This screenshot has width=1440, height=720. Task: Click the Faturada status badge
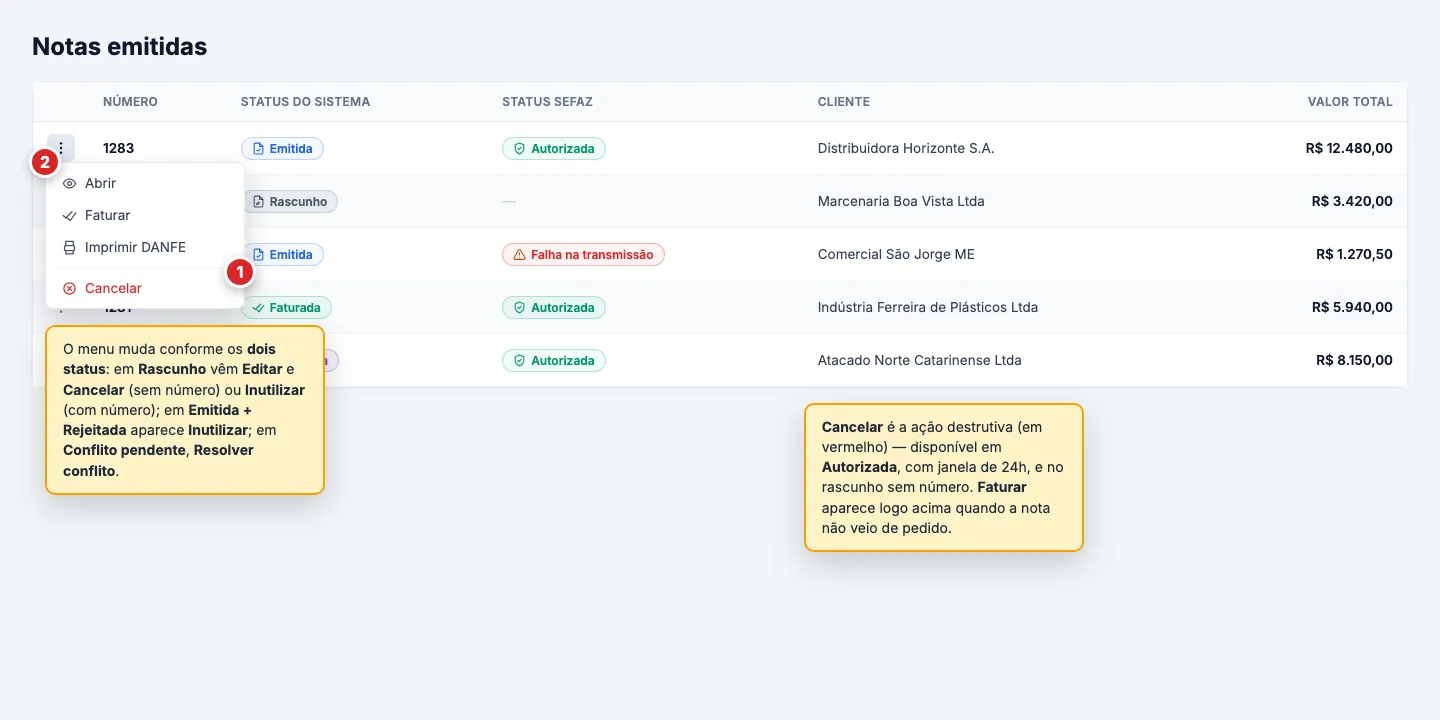[287, 308]
